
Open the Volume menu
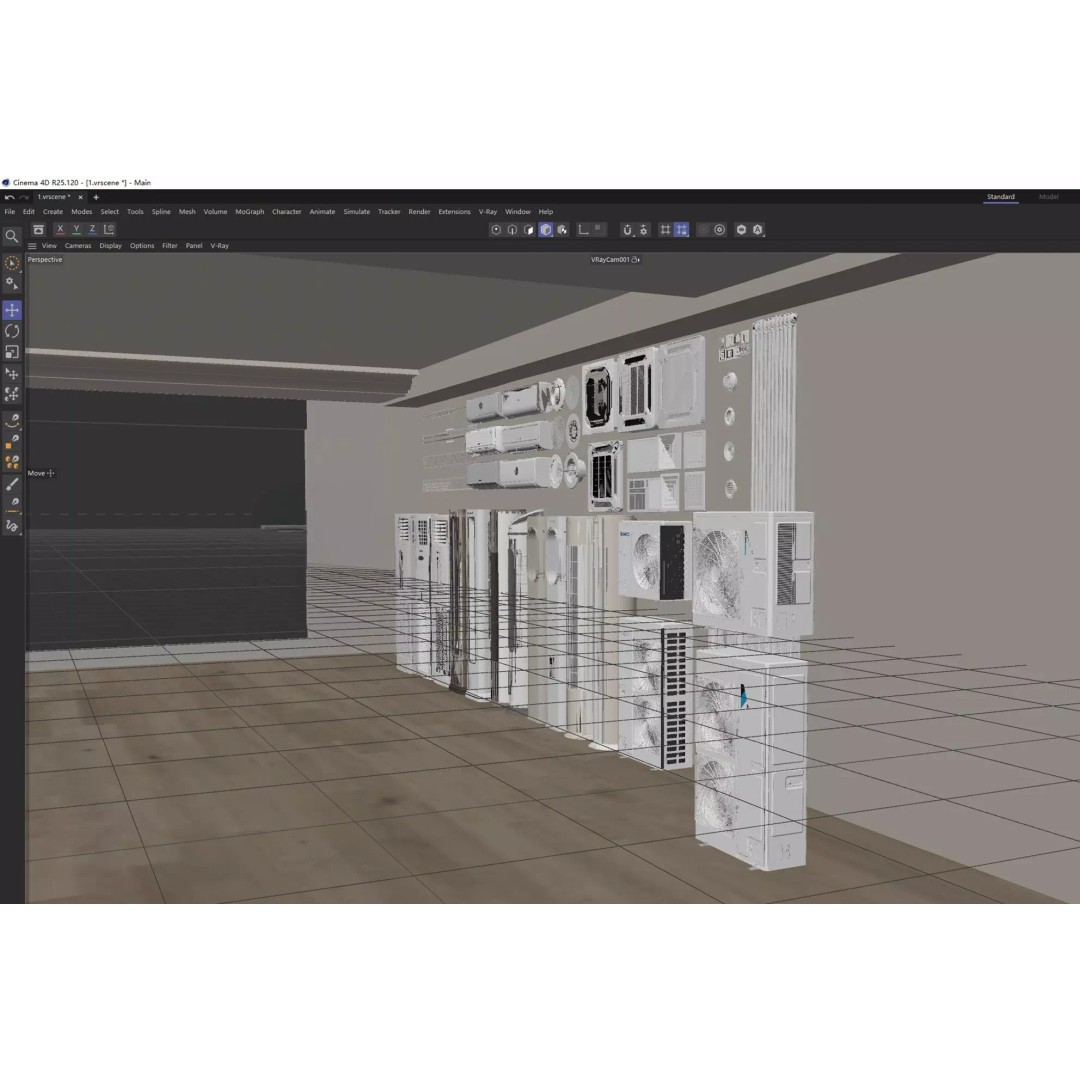[216, 212]
